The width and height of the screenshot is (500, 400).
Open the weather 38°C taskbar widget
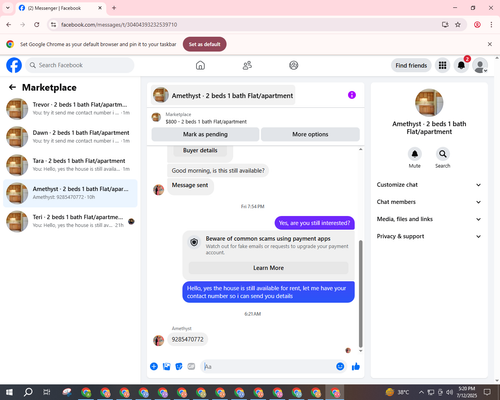click(x=397, y=392)
